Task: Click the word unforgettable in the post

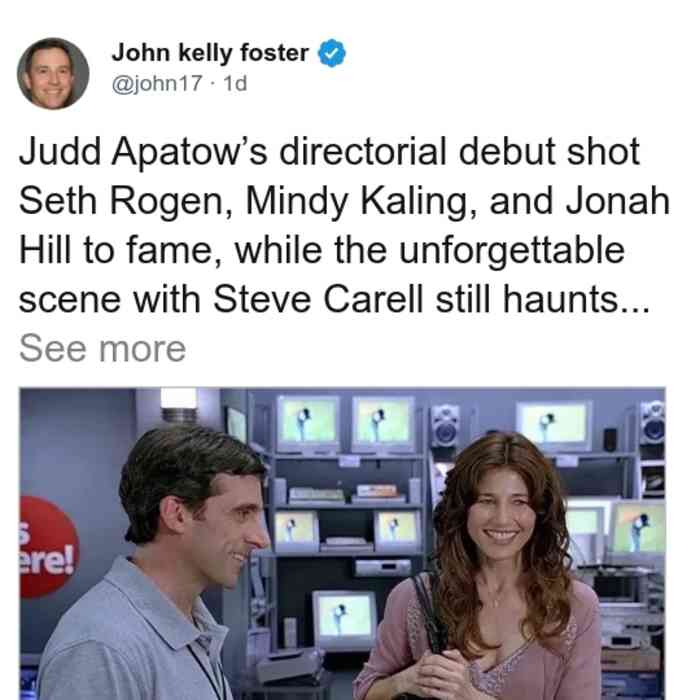Action: (x=511, y=250)
